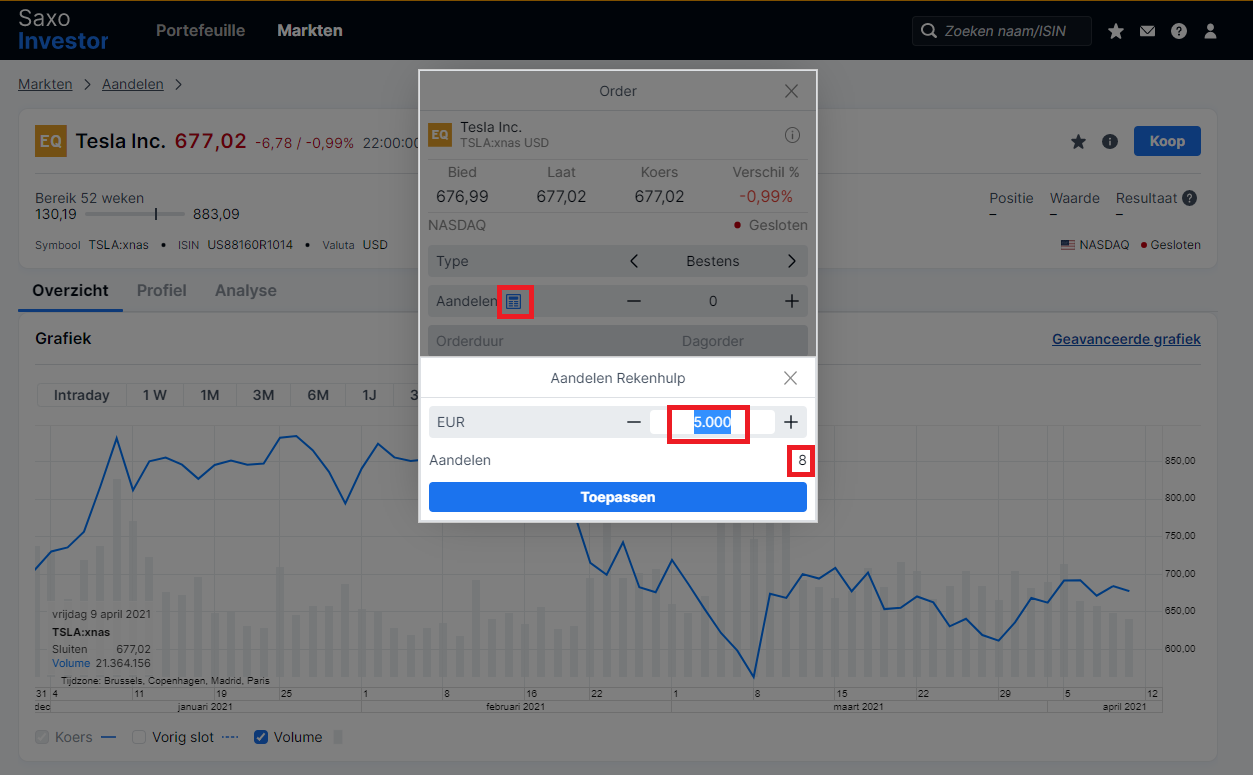Open the messages envelope icon

1147,31
